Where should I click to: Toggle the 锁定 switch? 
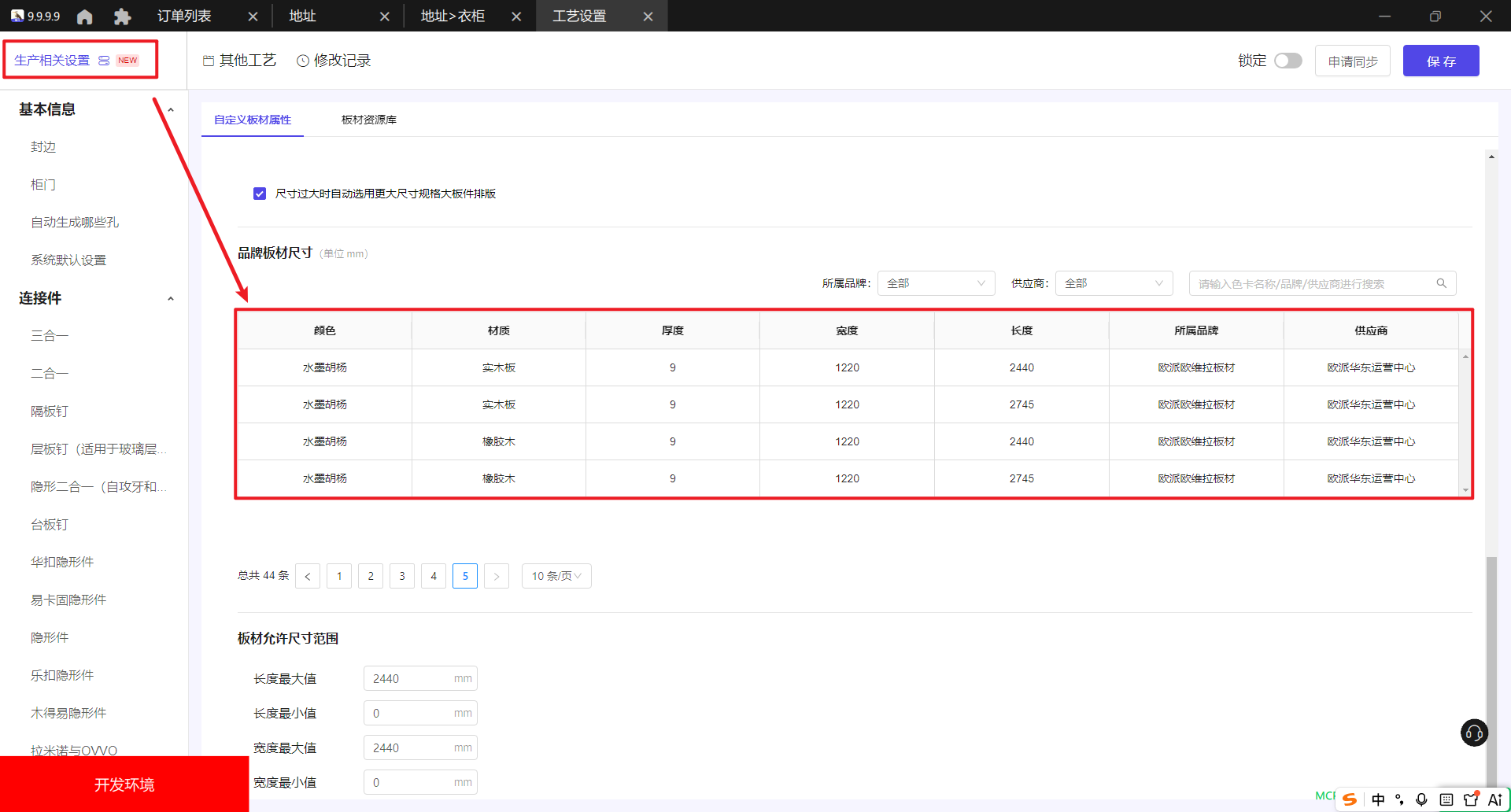(x=1288, y=61)
